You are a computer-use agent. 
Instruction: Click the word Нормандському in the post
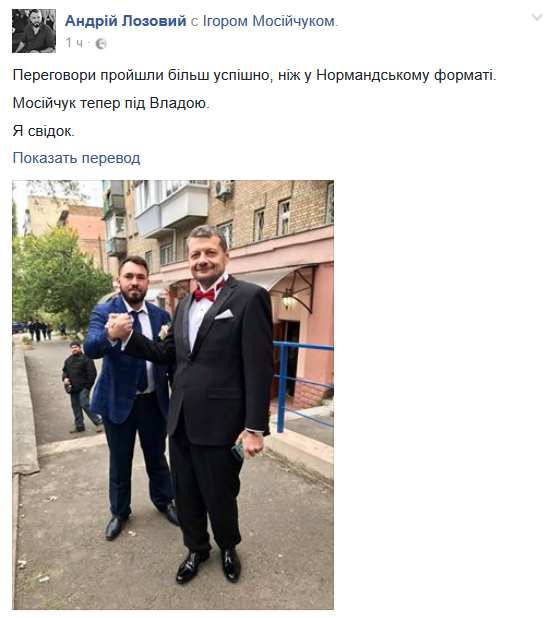(x=372, y=75)
